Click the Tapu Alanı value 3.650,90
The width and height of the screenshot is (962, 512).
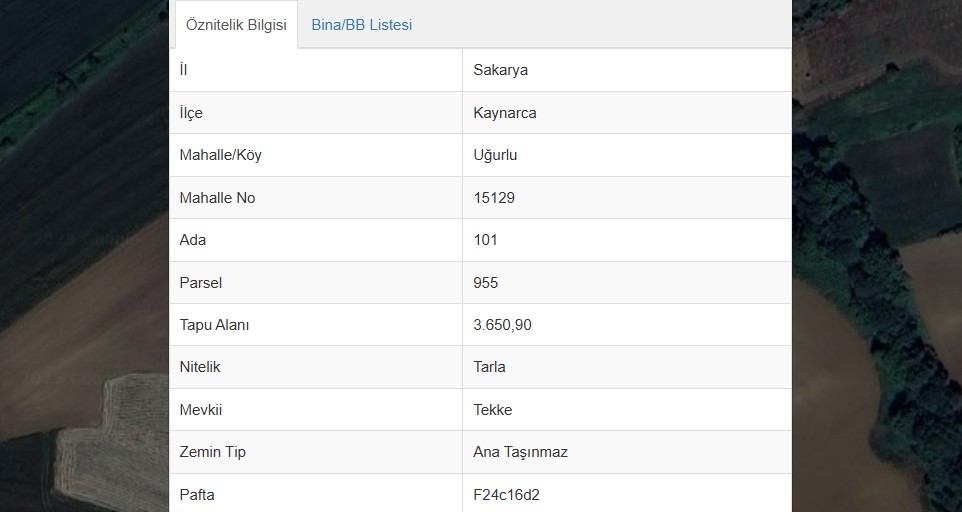point(502,325)
